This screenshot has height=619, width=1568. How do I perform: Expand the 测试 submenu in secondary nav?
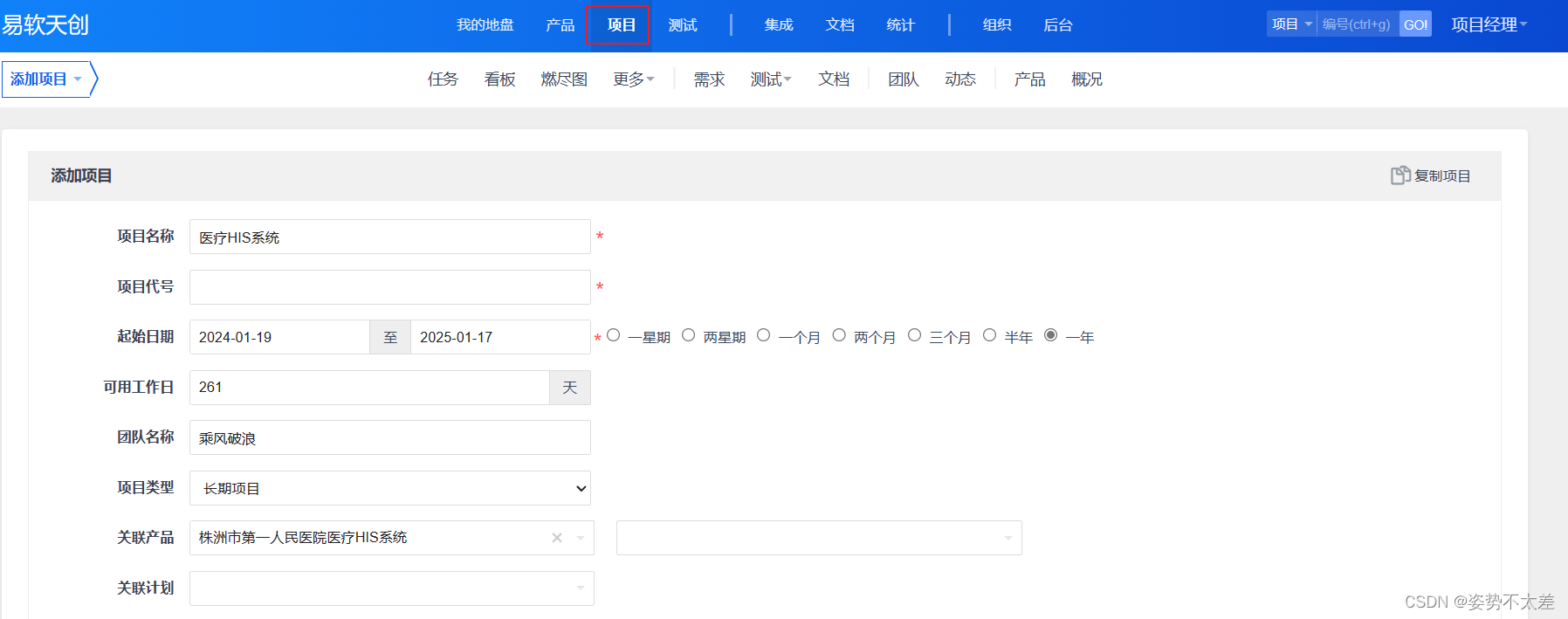click(771, 79)
